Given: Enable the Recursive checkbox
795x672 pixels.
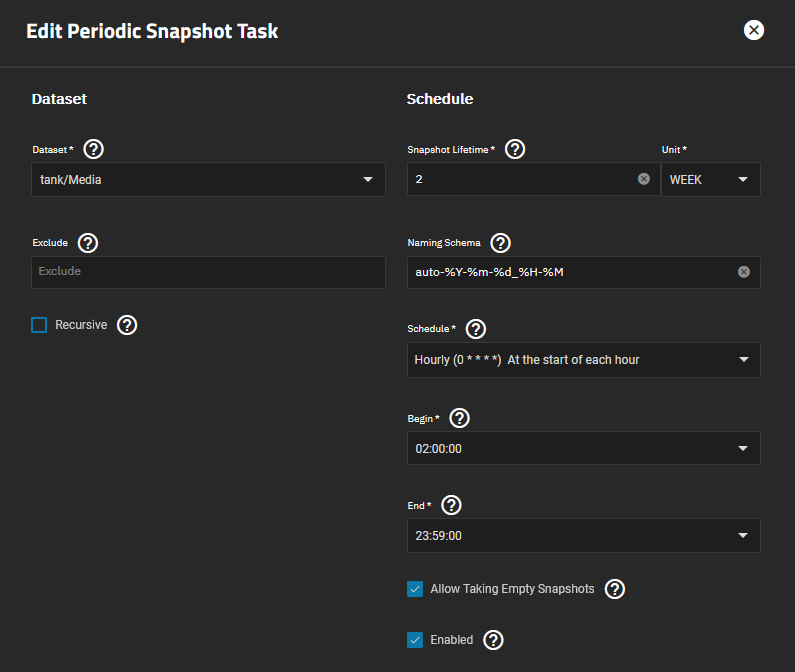Looking at the screenshot, I should coord(39,325).
